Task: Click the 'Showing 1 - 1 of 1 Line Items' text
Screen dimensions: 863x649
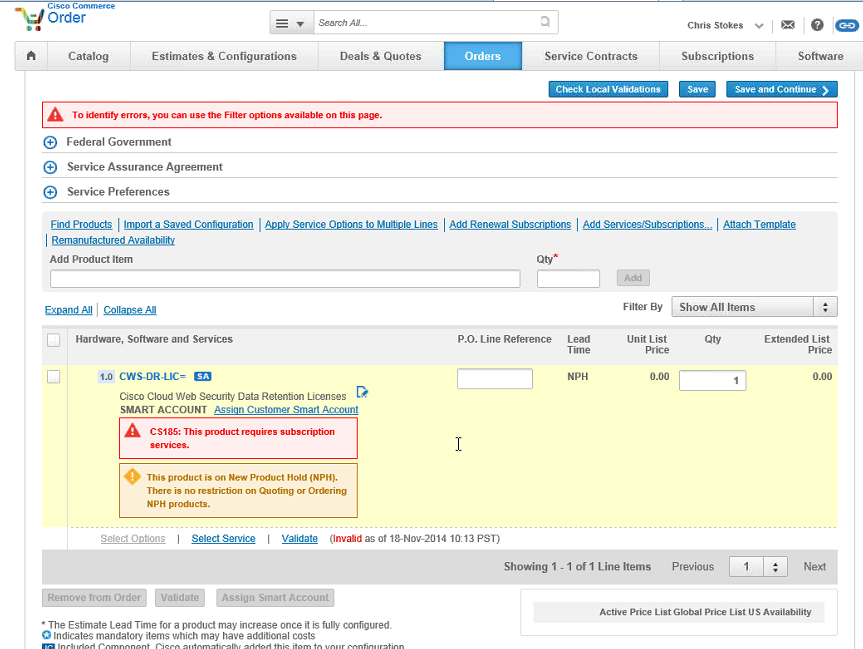Action: pos(577,566)
